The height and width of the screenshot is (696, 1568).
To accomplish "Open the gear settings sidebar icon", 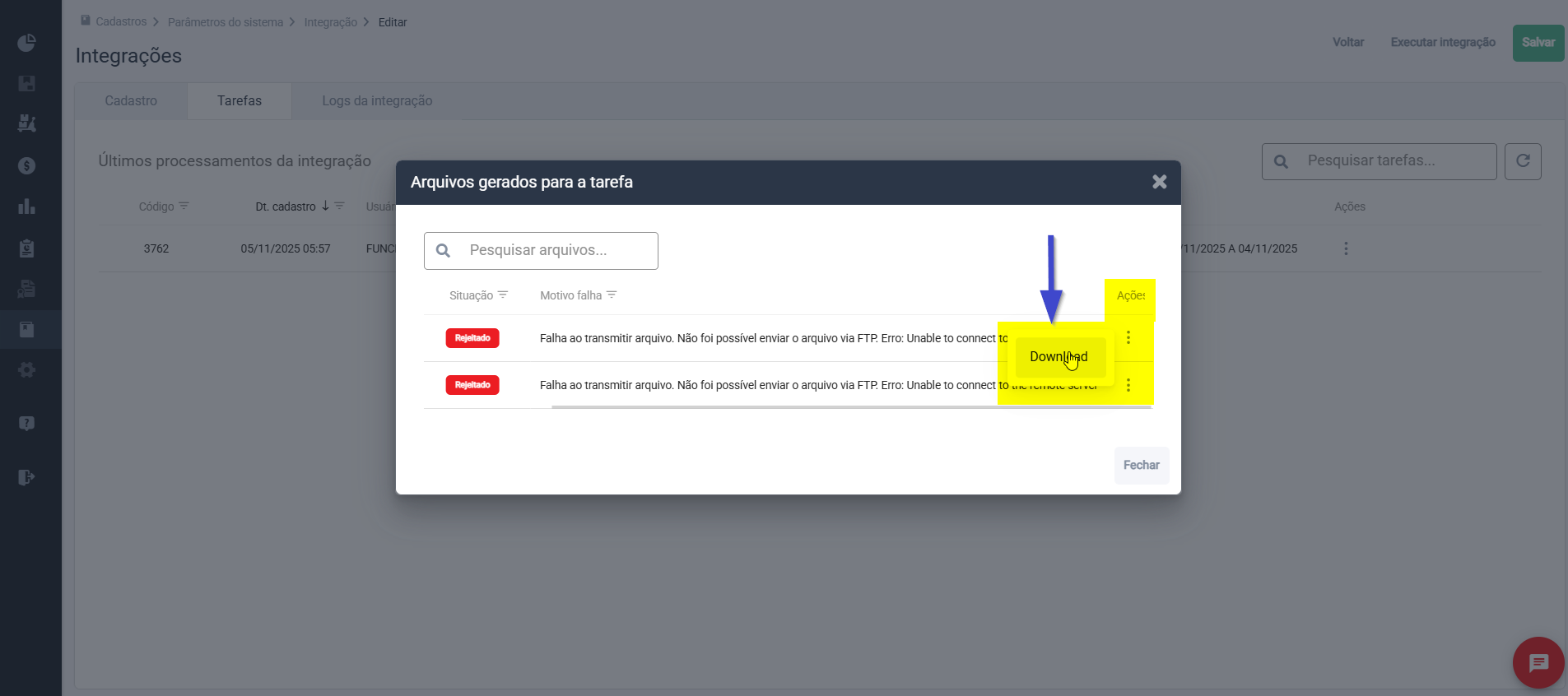I will [x=26, y=370].
